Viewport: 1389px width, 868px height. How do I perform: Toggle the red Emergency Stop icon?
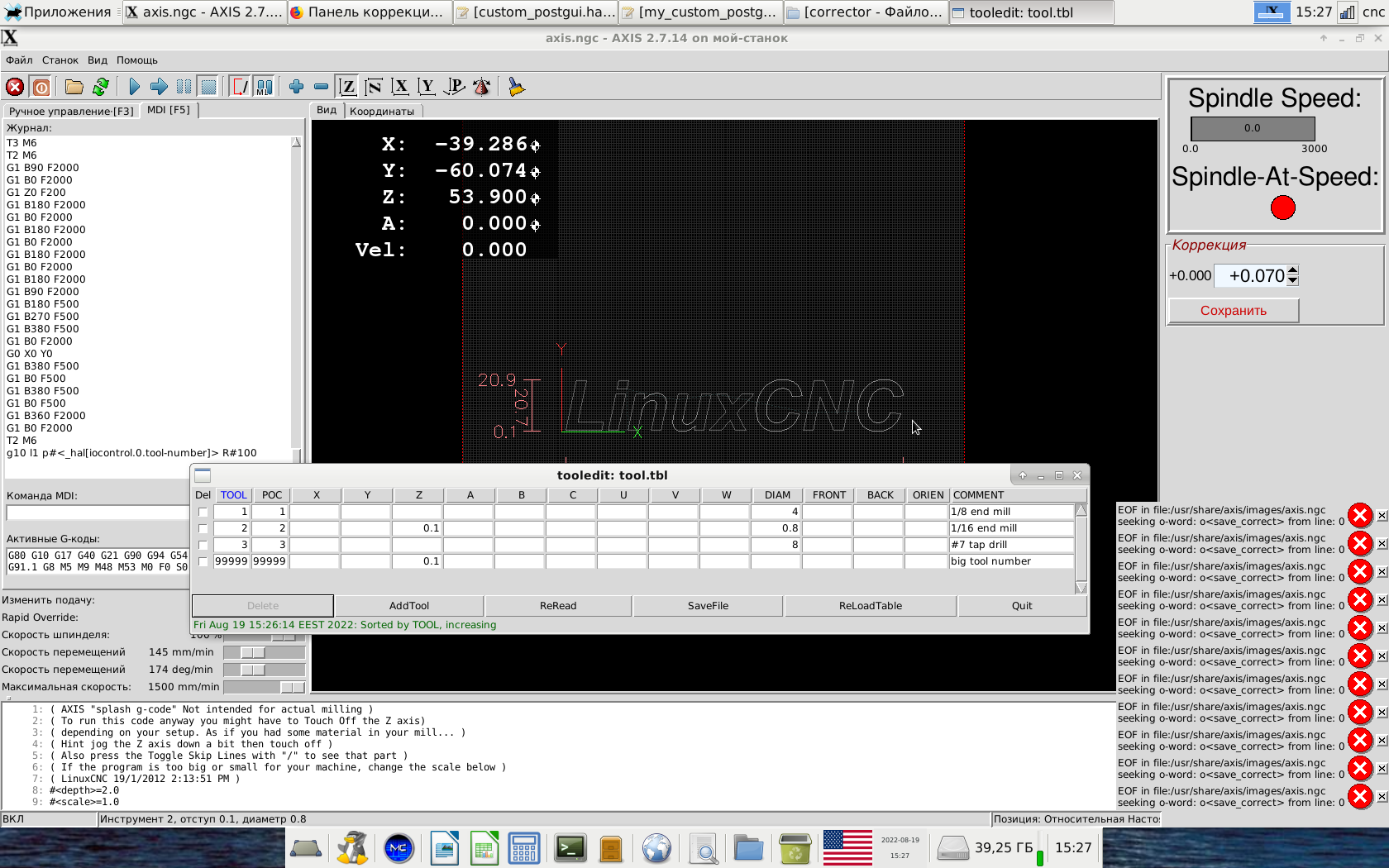15,87
